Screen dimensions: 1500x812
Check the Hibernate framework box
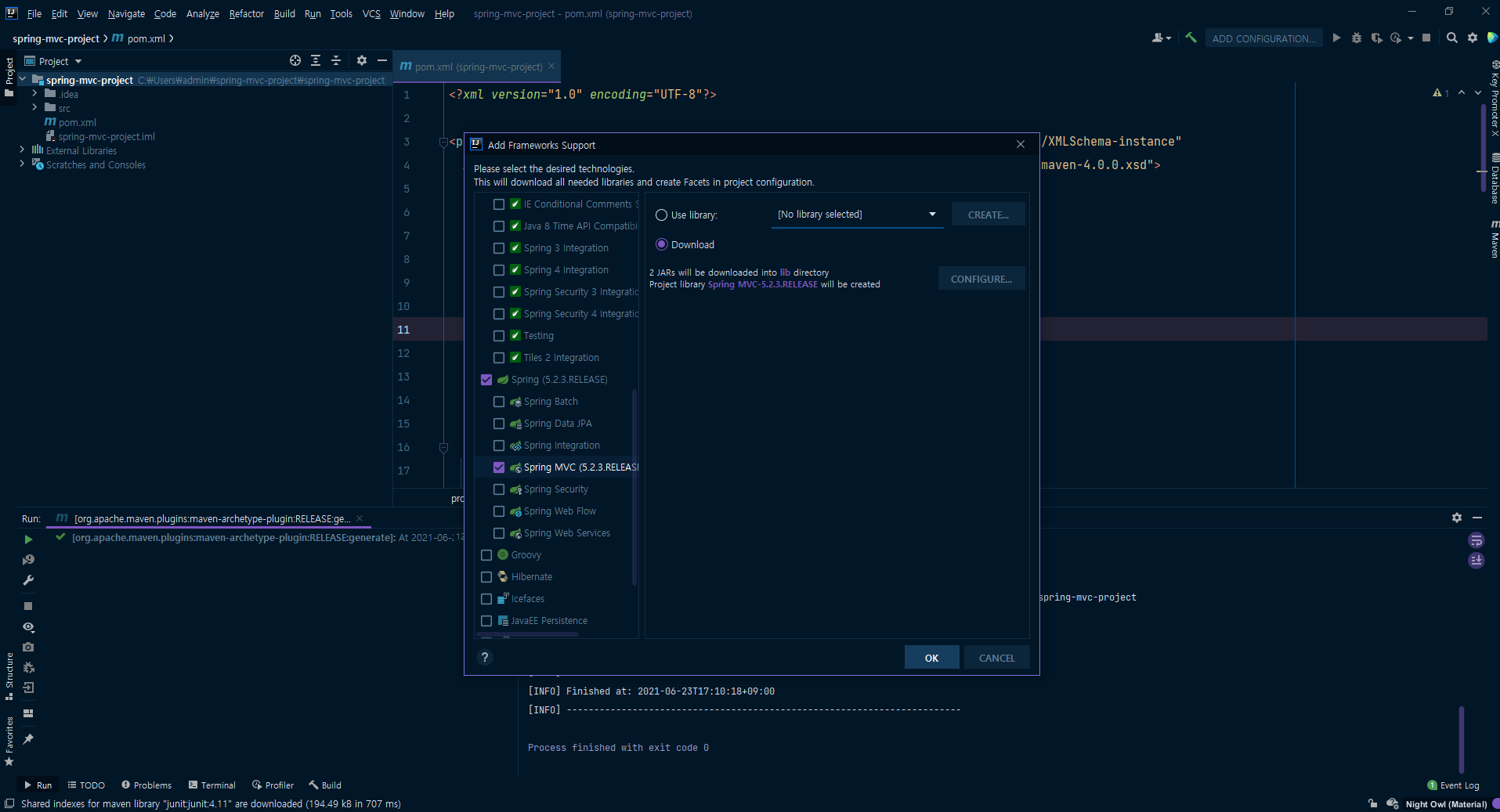[x=486, y=577]
